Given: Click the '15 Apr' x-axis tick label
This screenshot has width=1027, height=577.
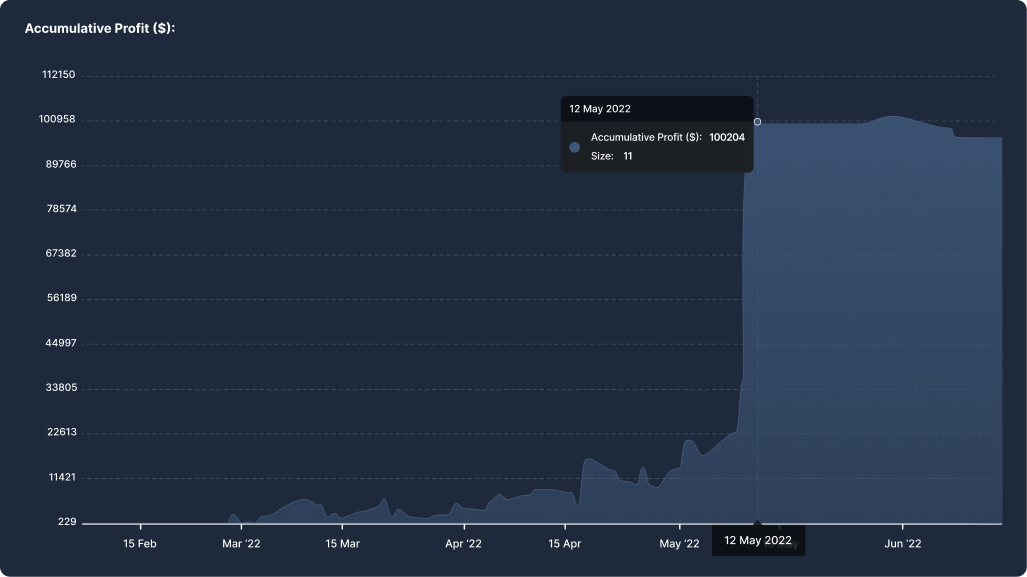Looking at the screenshot, I should [565, 544].
